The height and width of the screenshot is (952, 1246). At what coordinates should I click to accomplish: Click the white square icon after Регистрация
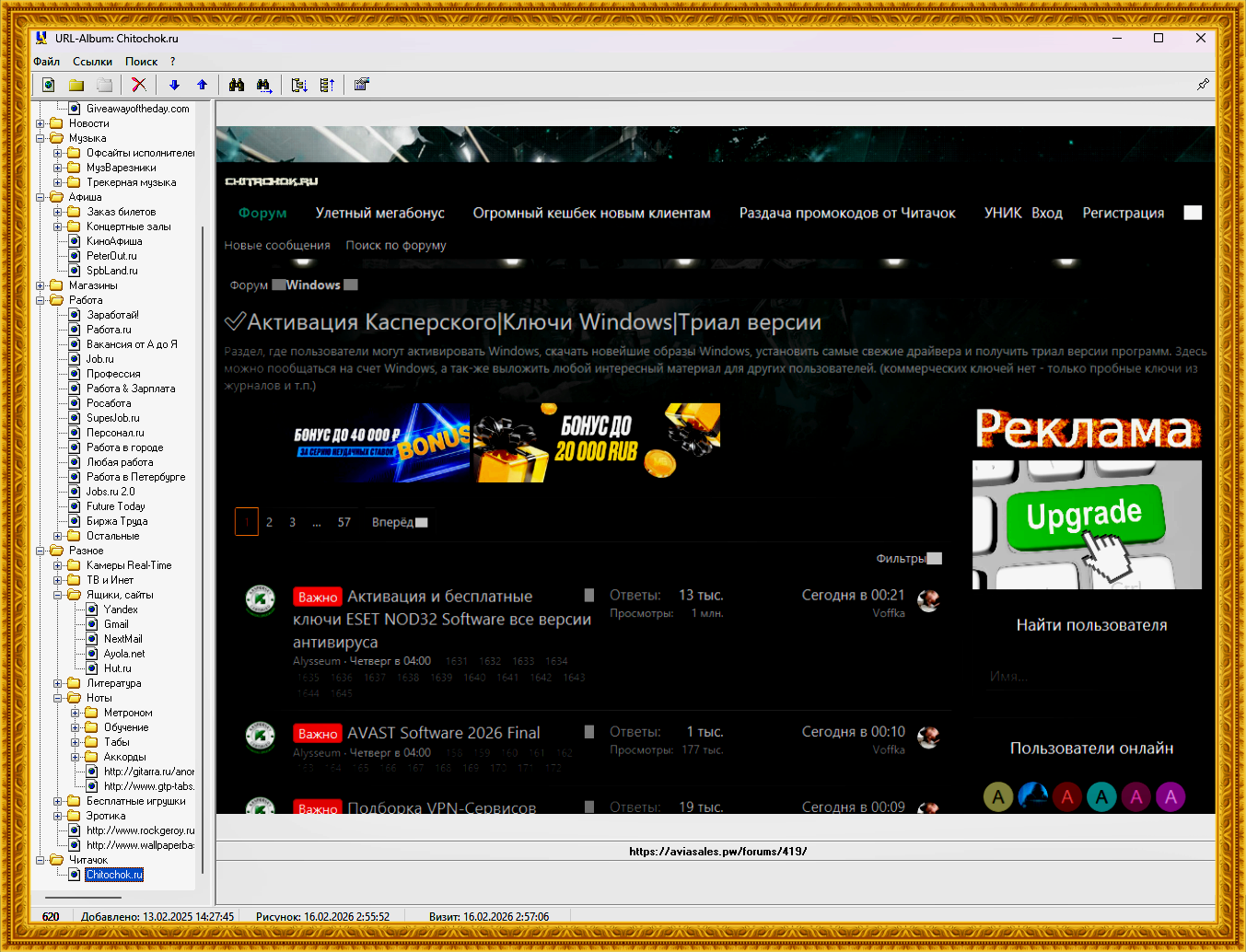(1193, 213)
